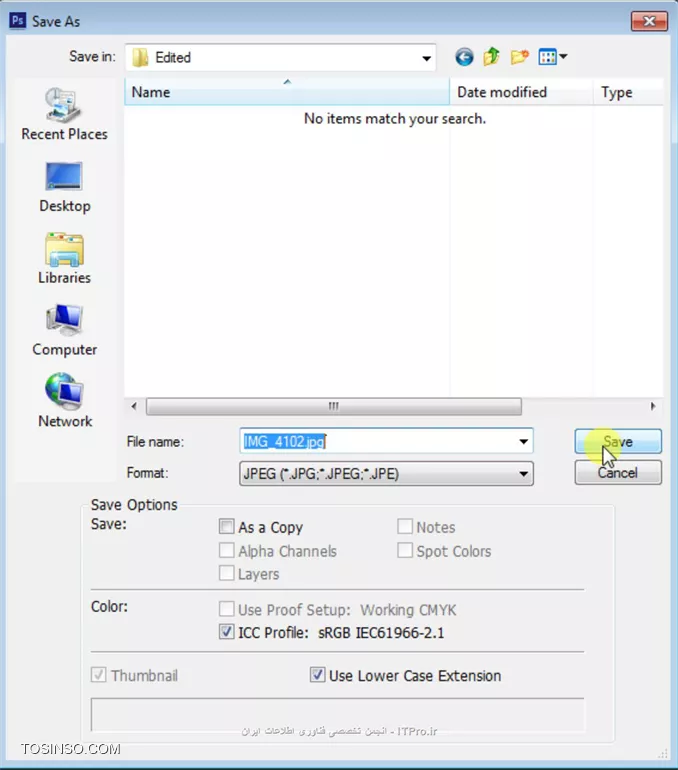Click the Edited folder icon in Save in
The width and height of the screenshot is (678, 770).
140,57
